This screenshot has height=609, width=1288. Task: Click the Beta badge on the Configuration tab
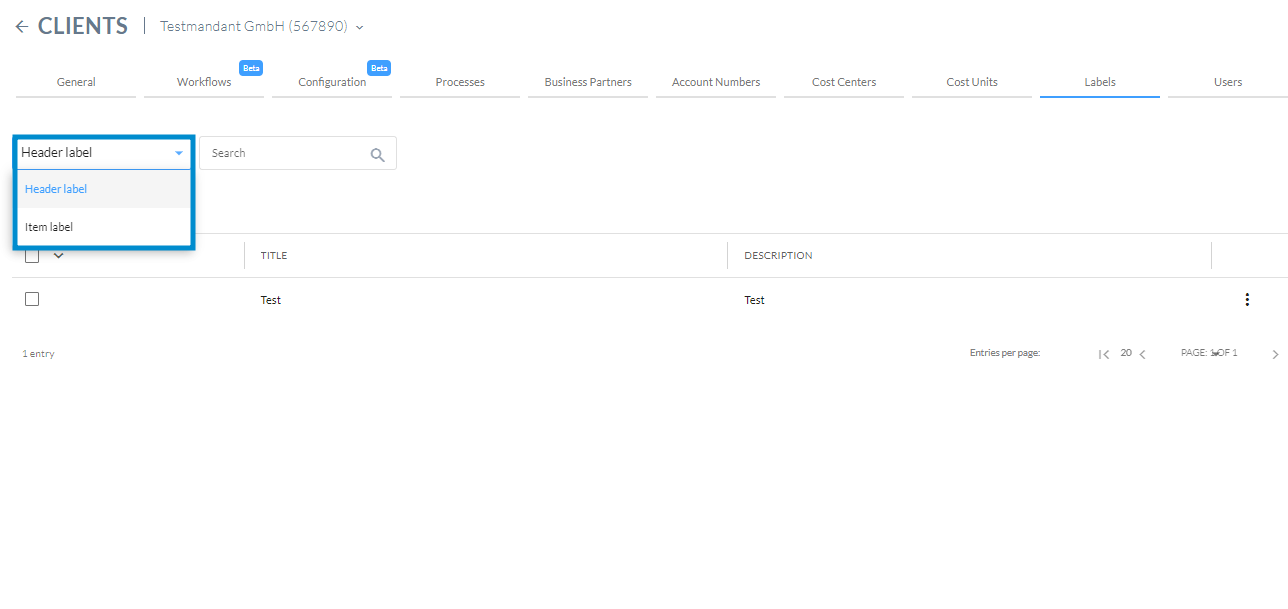(379, 67)
